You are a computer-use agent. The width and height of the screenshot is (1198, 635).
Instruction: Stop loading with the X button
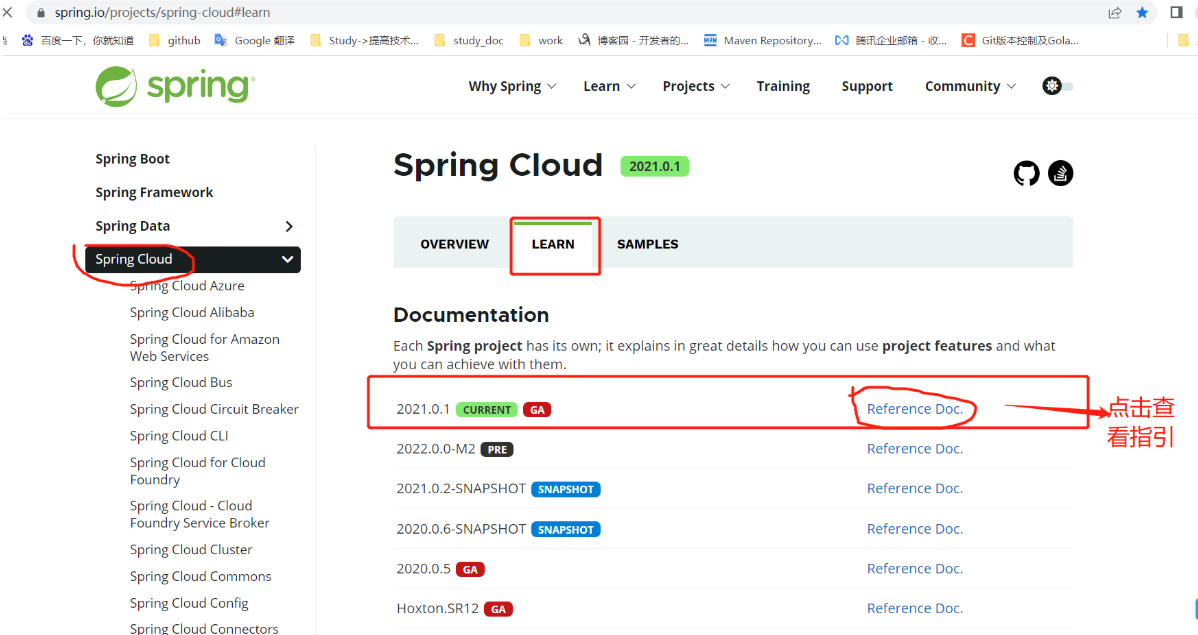pos(8,12)
